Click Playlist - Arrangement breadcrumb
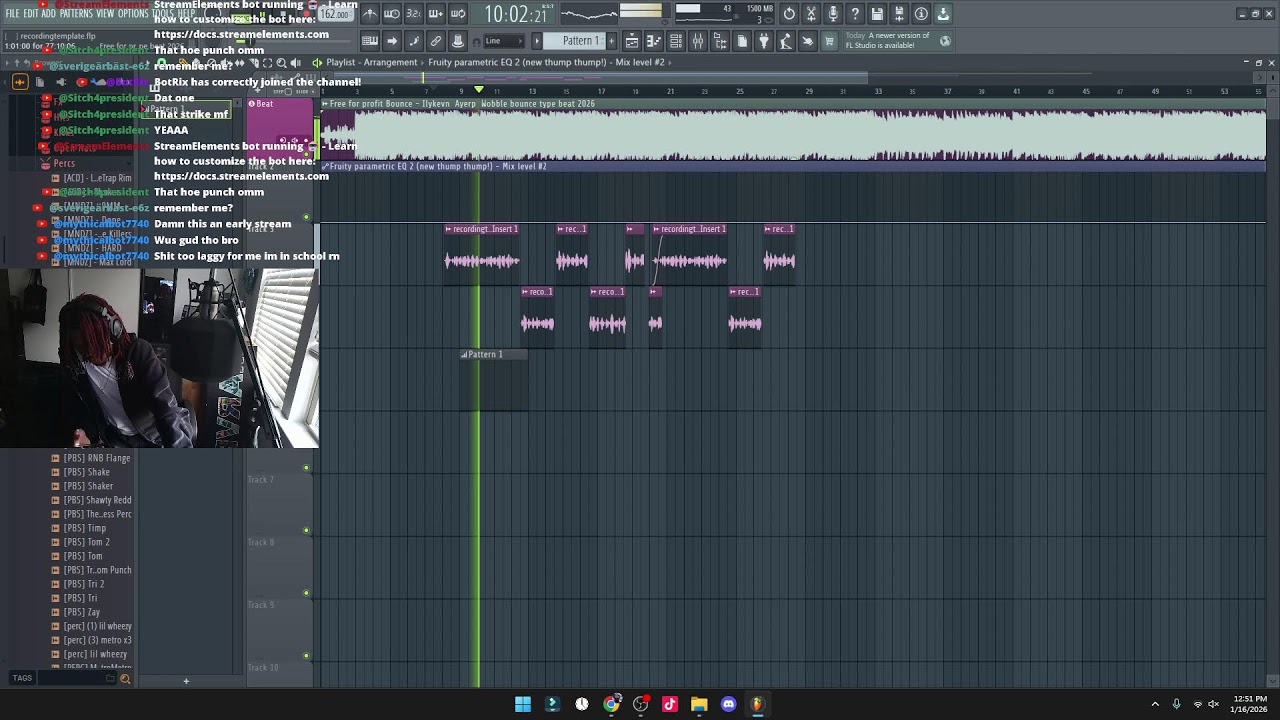The image size is (1280, 720). pyautogui.click(x=371, y=62)
